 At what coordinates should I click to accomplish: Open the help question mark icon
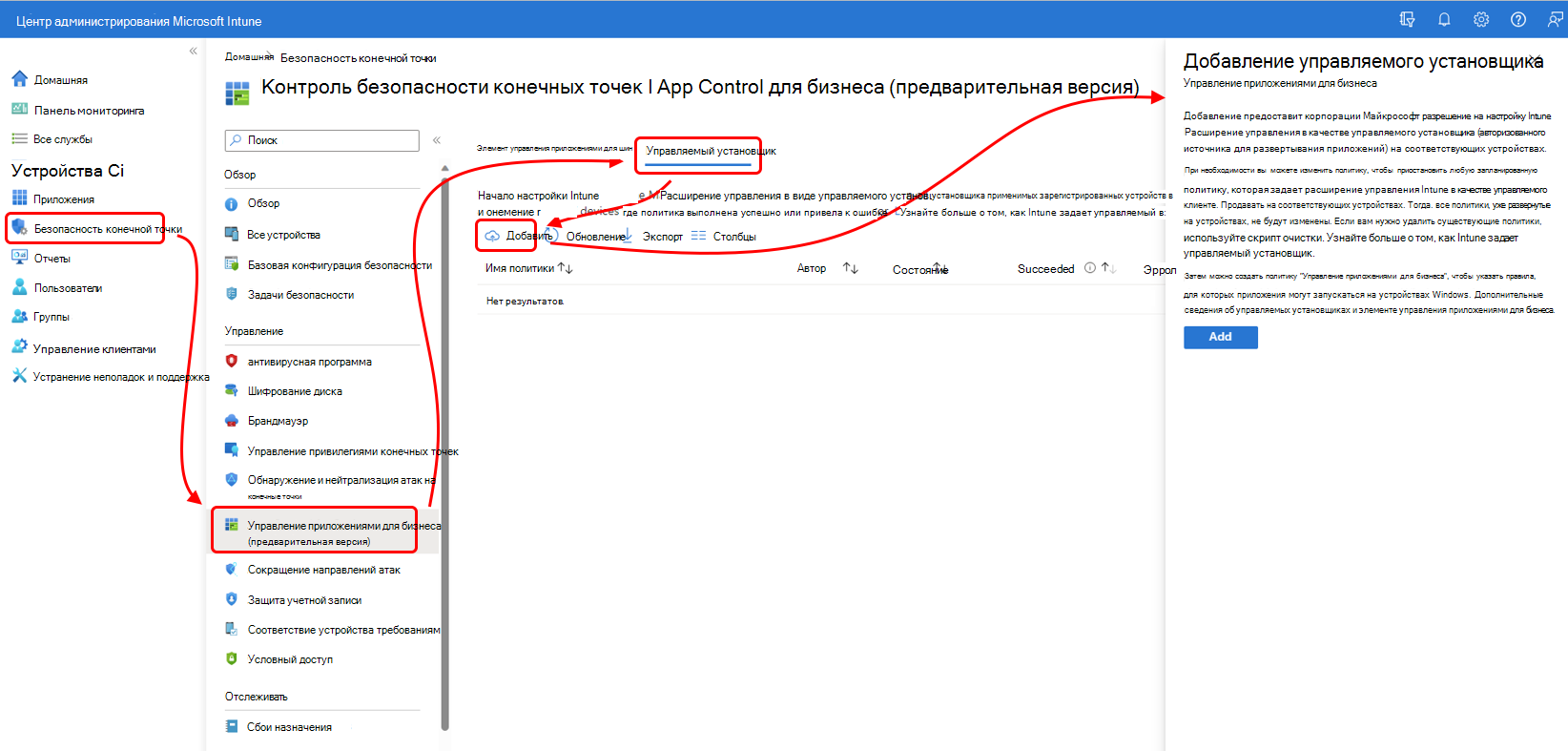[x=1518, y=19]
